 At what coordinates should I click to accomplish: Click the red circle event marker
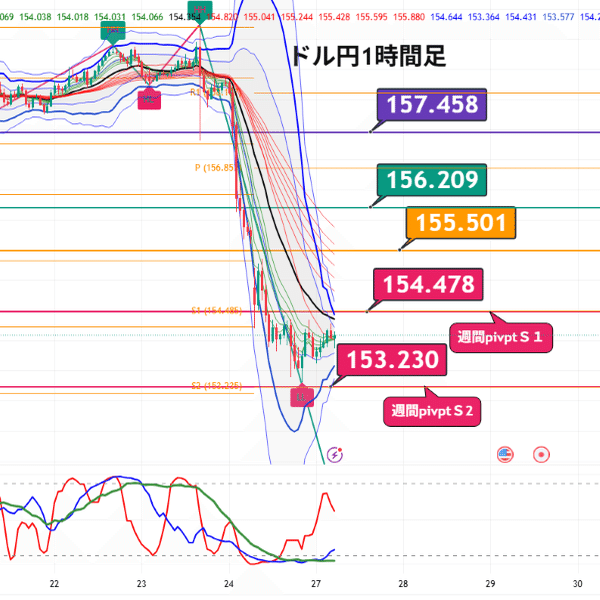(541, 455)
